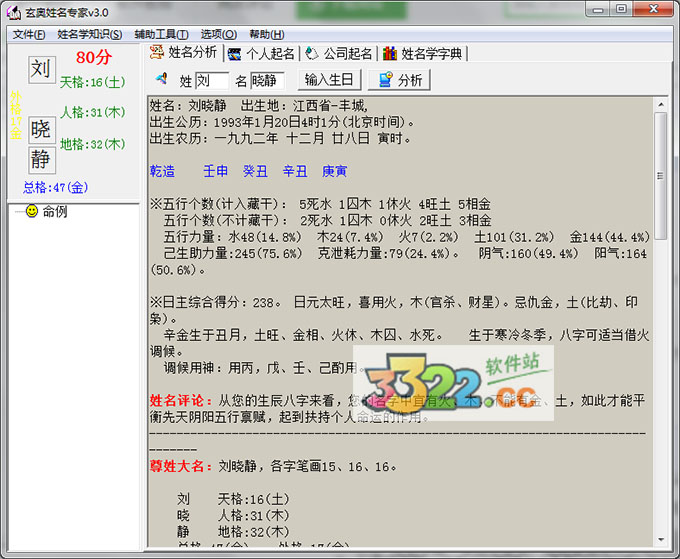Screen dimensions: 680x559
Task: Click the smiley icon next to 命例
Action: pyautogui.click(x=32, y=211)
